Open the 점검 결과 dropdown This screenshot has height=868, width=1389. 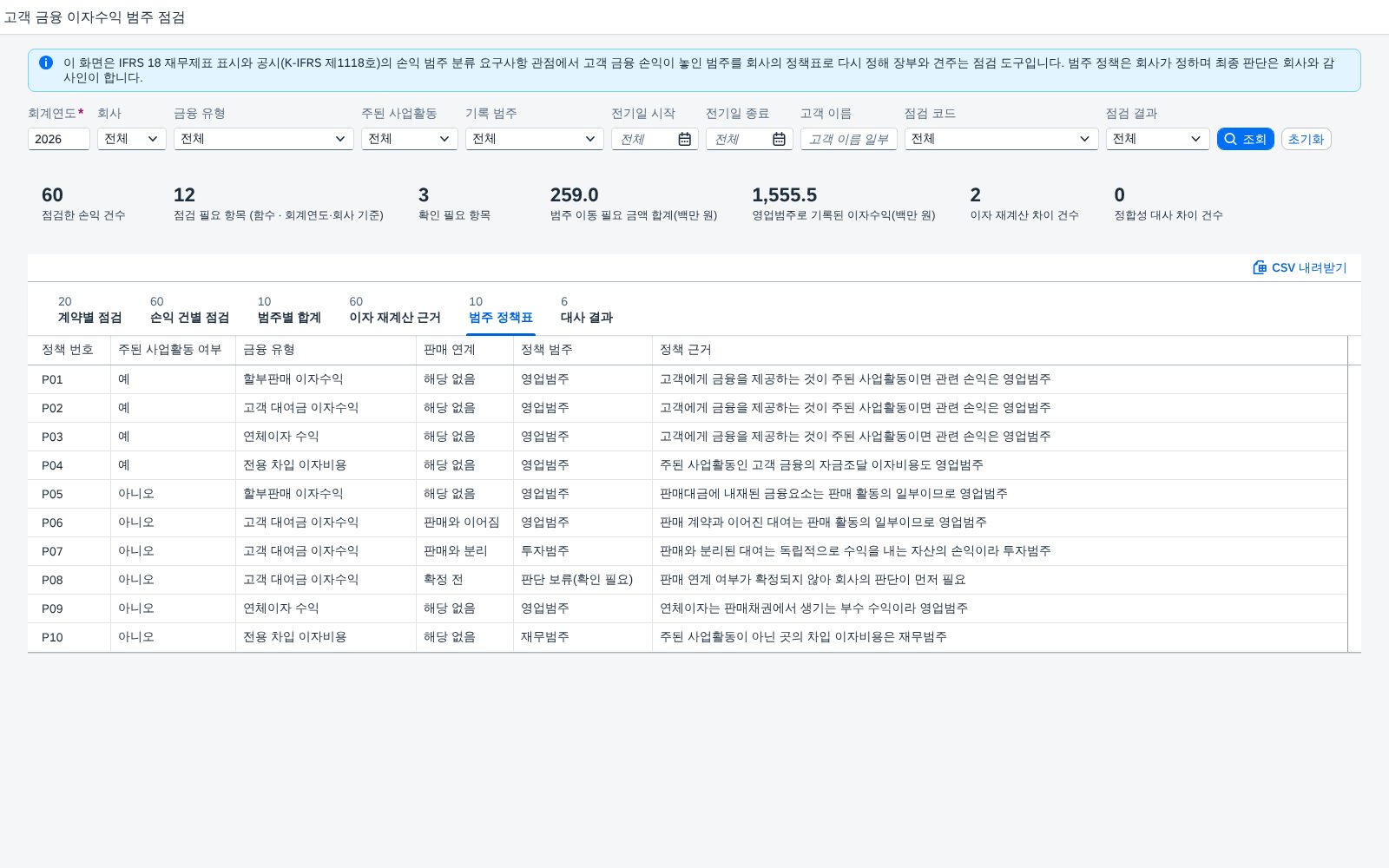(x=1157, y=139)
